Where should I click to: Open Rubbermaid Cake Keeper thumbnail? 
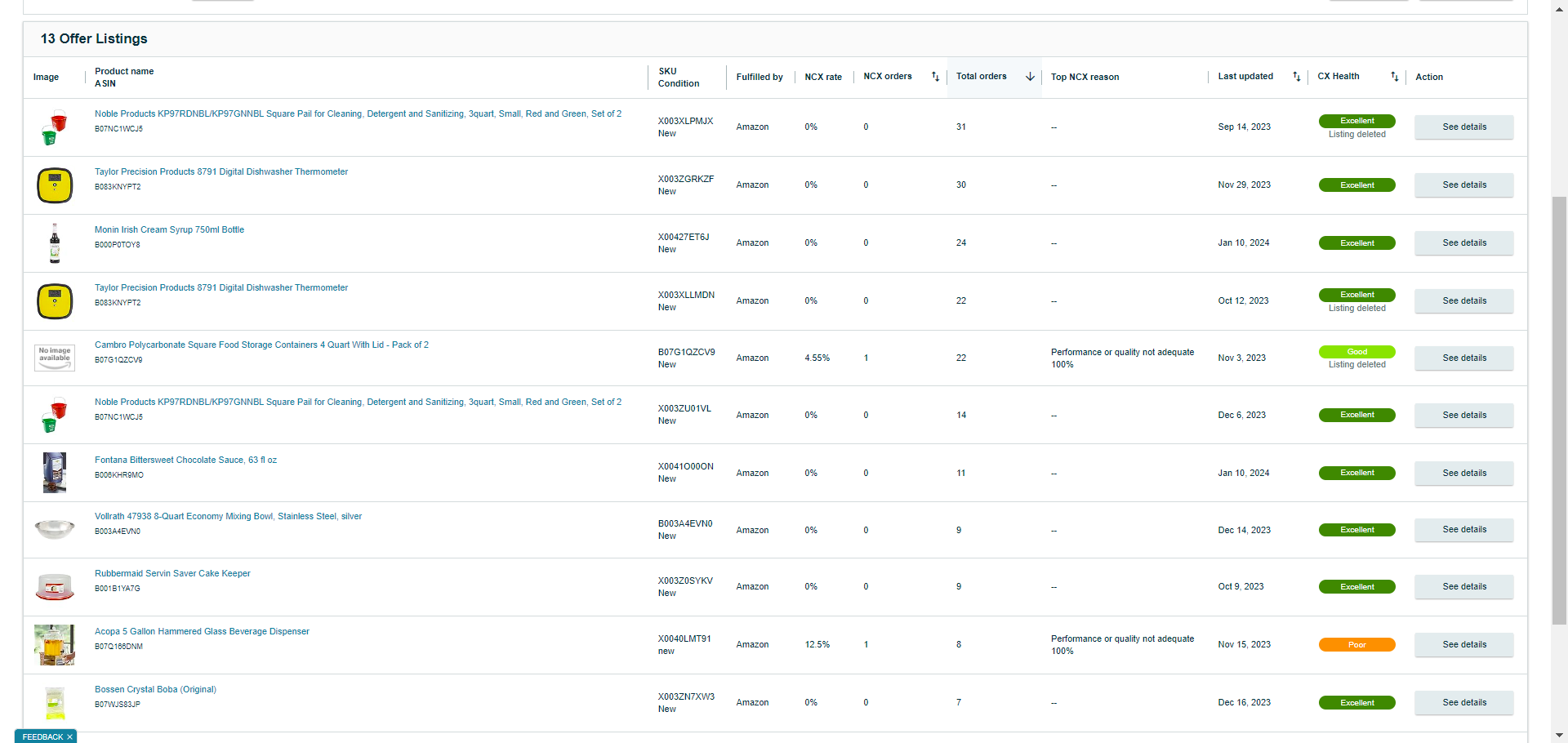point(55,587)
